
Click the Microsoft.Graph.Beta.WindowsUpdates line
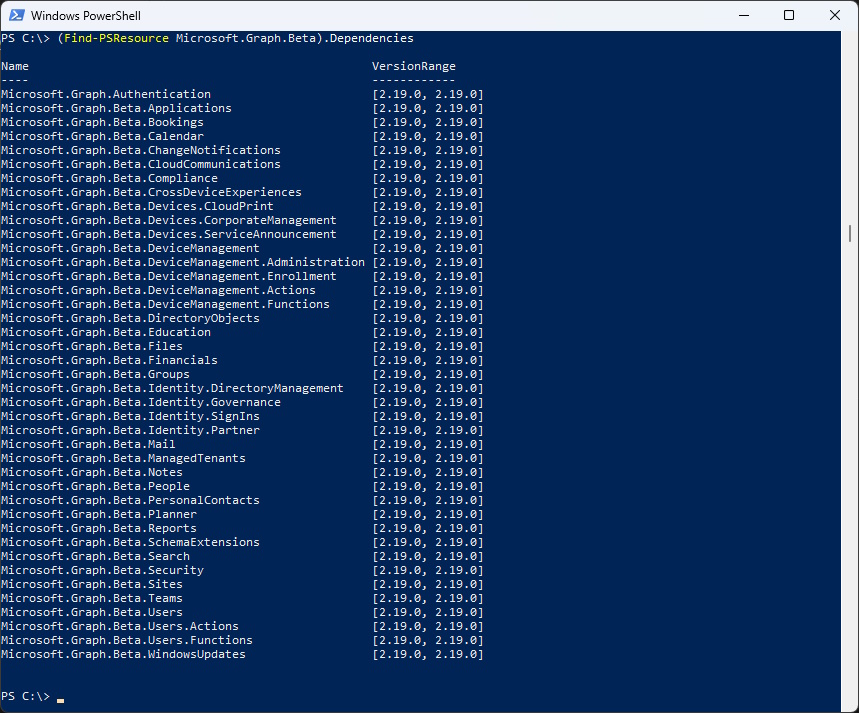[123, 654]
